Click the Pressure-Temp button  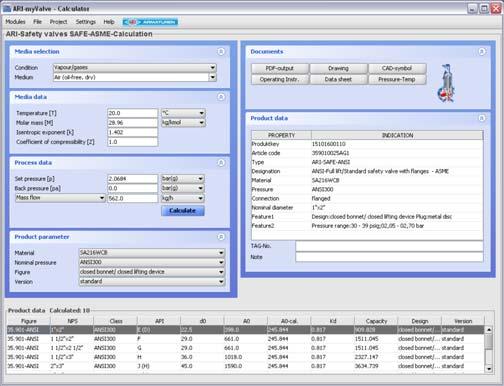(397, 79)
